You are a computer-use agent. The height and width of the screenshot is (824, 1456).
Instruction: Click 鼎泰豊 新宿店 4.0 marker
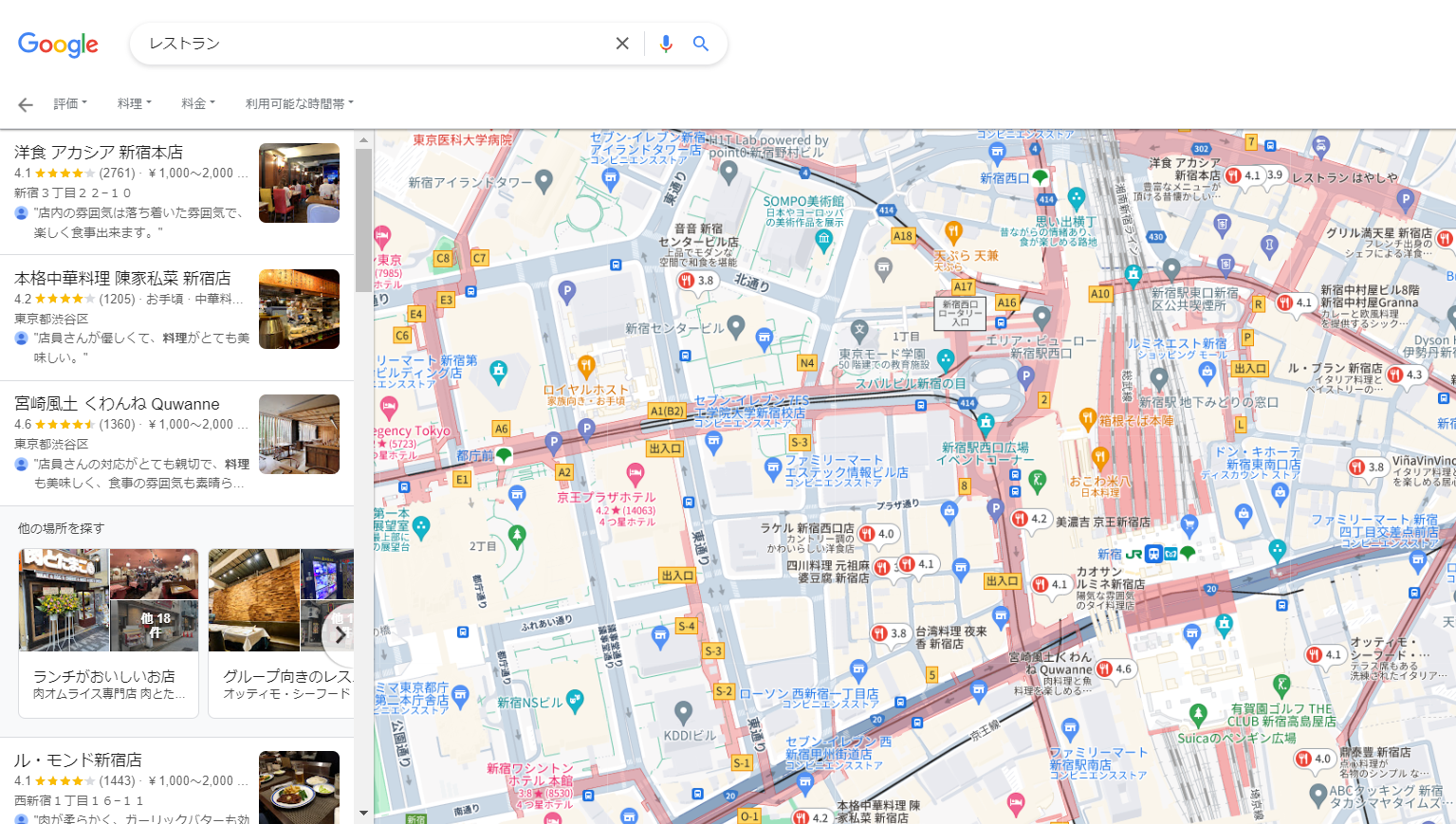coord(1314,759)
